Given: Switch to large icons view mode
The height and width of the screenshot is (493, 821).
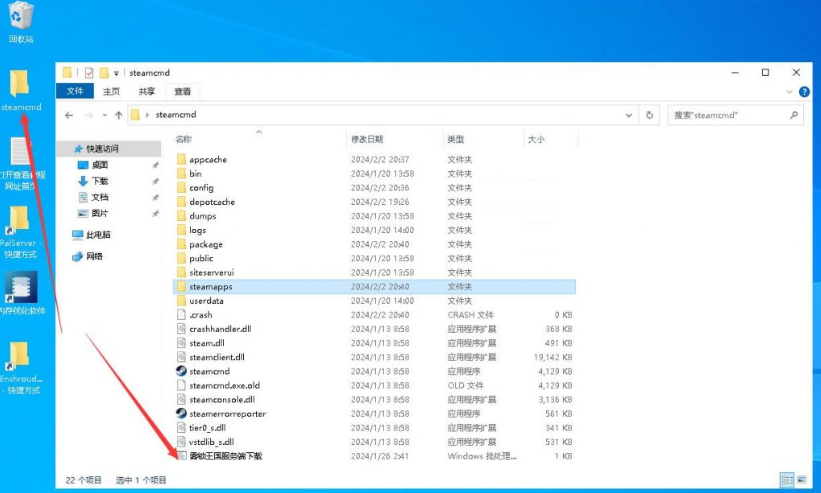Looking at the screenshot, I should pyautogui.click(x=801, y=480).
